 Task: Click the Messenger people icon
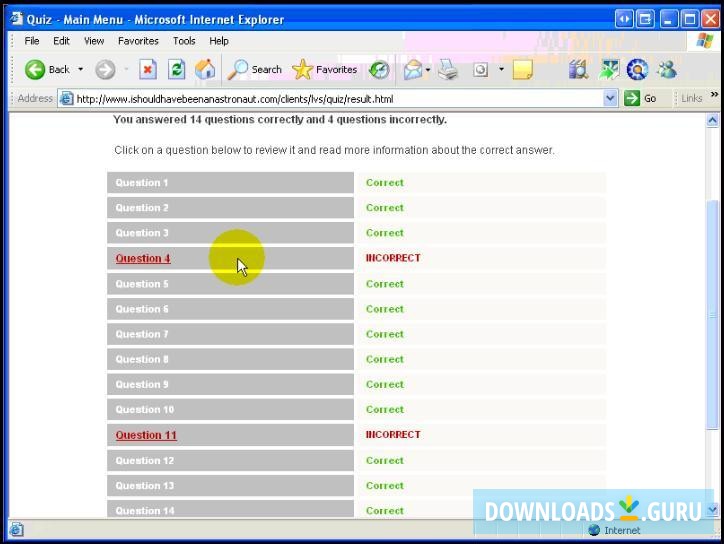667,70
